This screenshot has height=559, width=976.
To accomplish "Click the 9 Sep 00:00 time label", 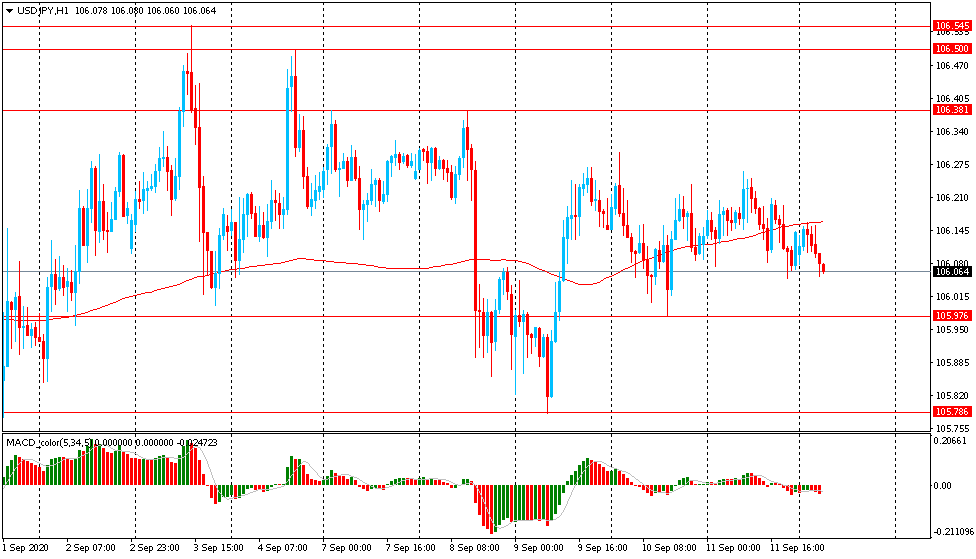I will point(539,548).
